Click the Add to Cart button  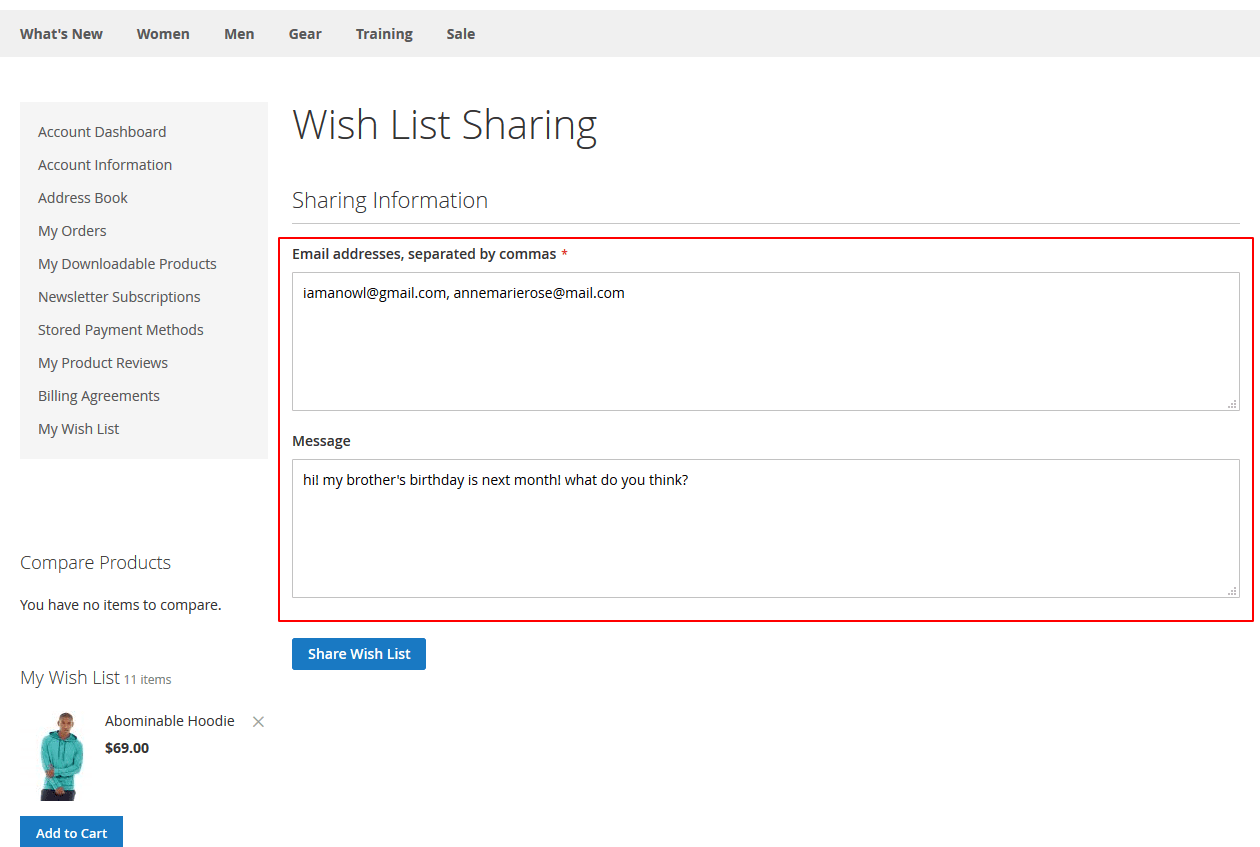(x=71, y=832)
